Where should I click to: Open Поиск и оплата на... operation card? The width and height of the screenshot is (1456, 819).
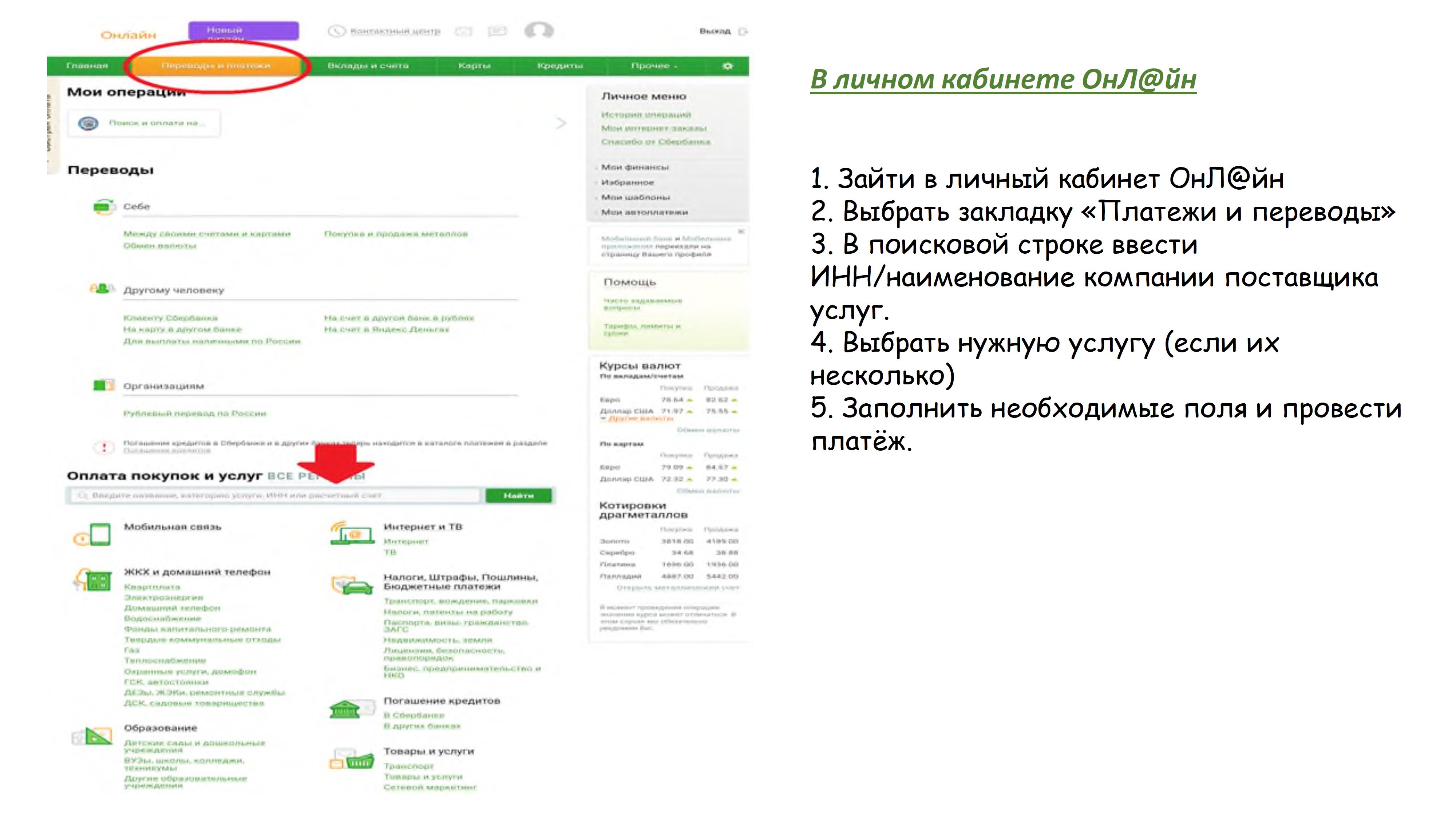tap(144, 123)
